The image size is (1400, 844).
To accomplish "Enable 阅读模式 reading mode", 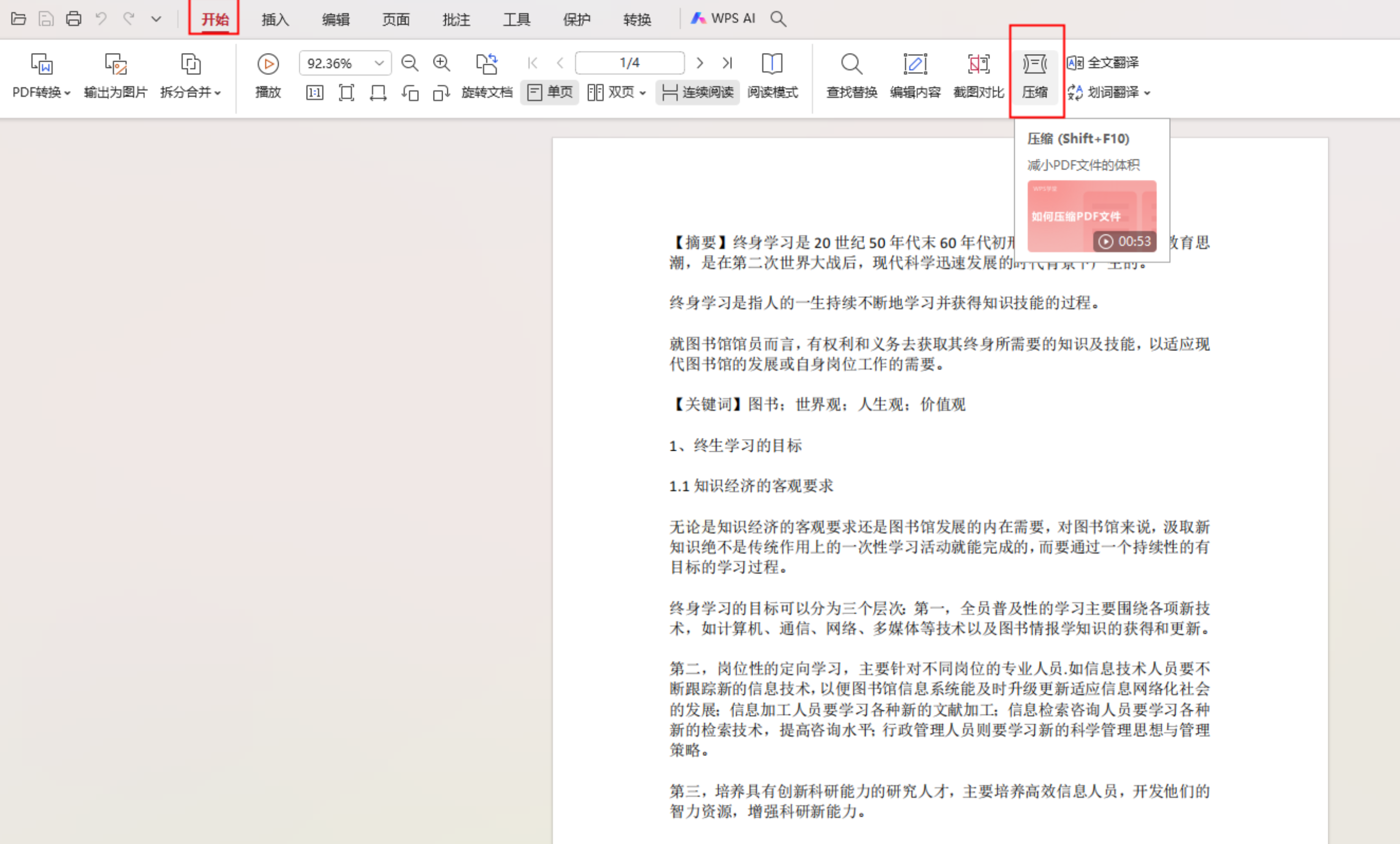I will [772, 74].
